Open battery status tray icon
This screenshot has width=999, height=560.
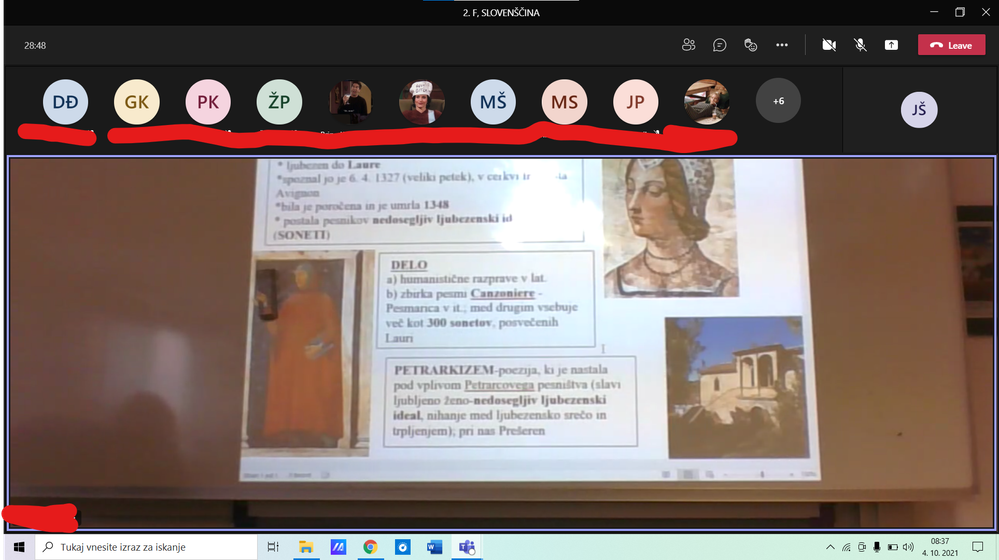[893, 547]
